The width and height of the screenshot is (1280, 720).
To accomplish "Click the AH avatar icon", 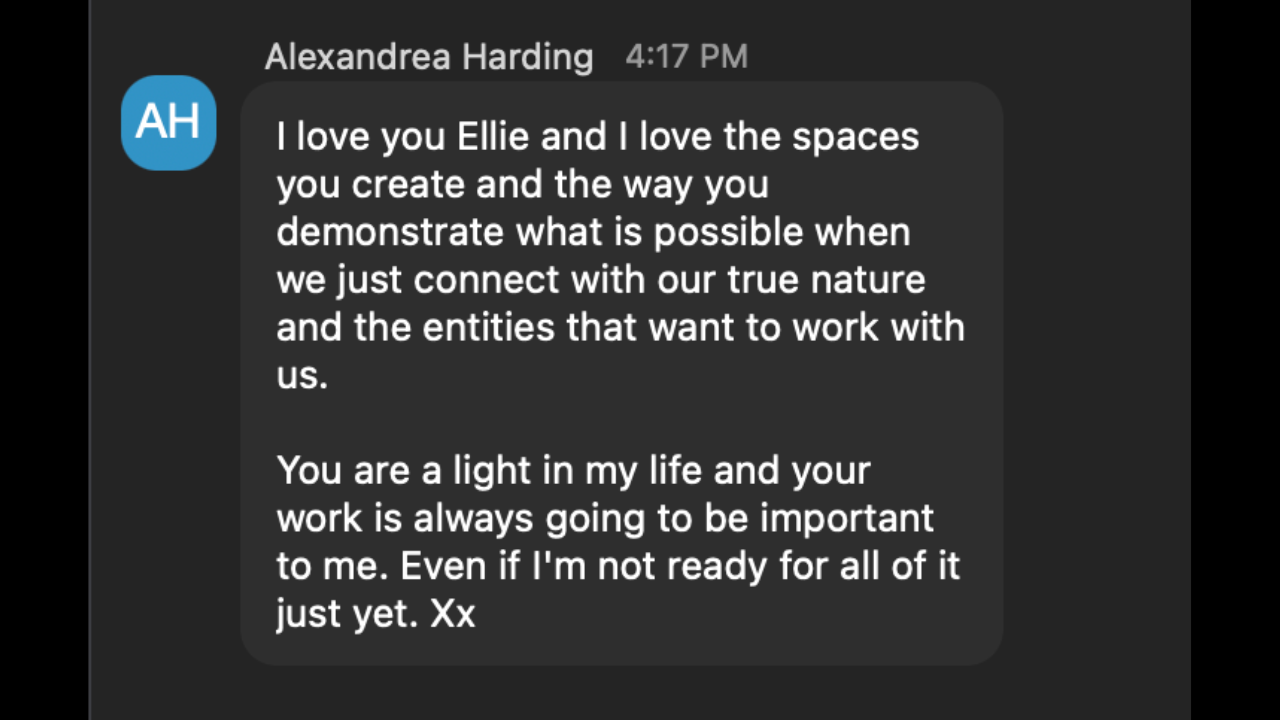I will tap(168, 122).
